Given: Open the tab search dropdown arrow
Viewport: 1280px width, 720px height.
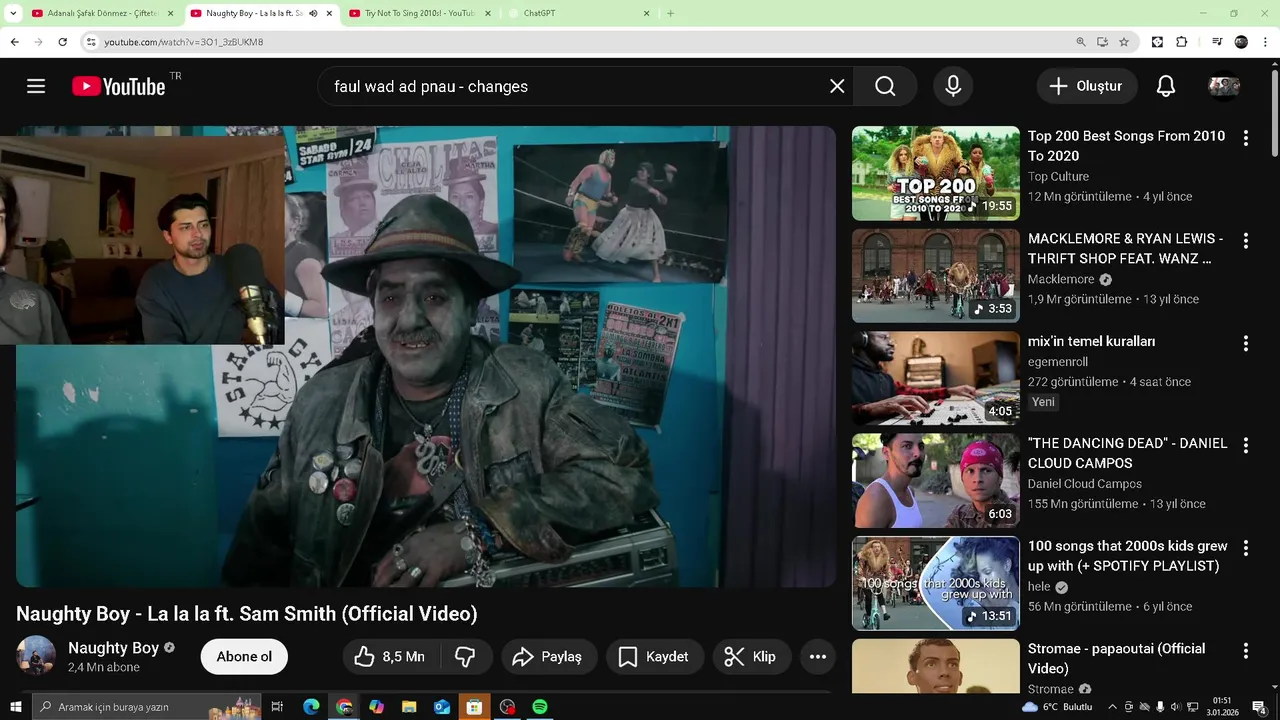Looking at the screenshot, I should 13,13.
